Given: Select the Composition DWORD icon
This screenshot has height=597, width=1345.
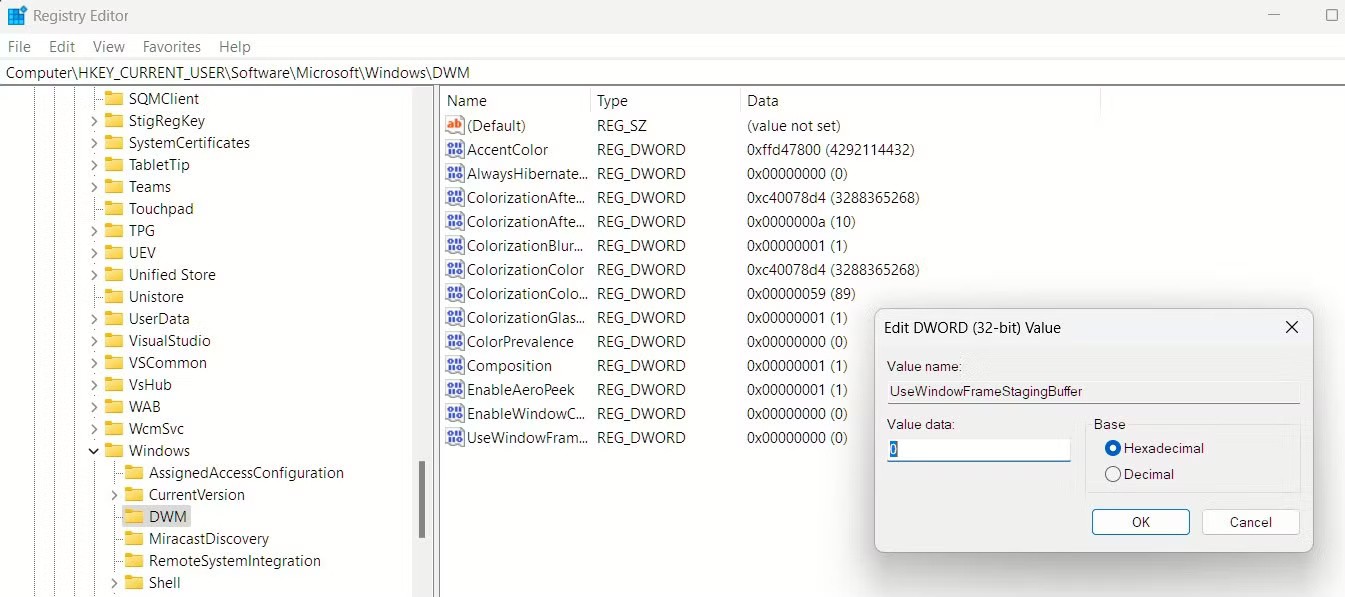Looking at the screenshot, I should (x=455, y=366).
